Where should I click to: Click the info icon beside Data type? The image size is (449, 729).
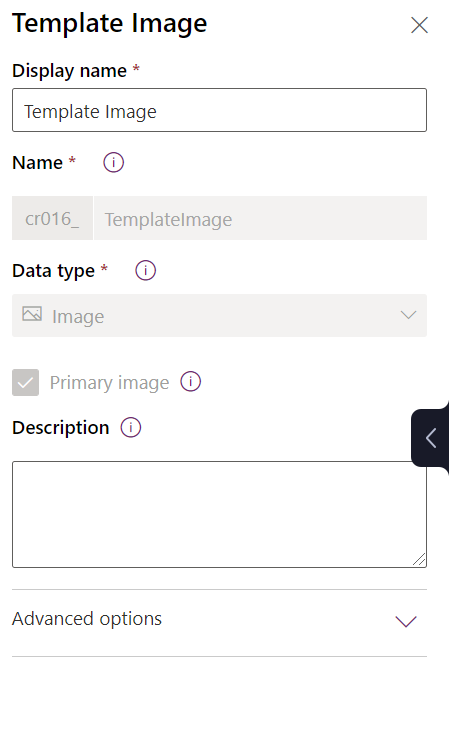[x=145, y=270]
